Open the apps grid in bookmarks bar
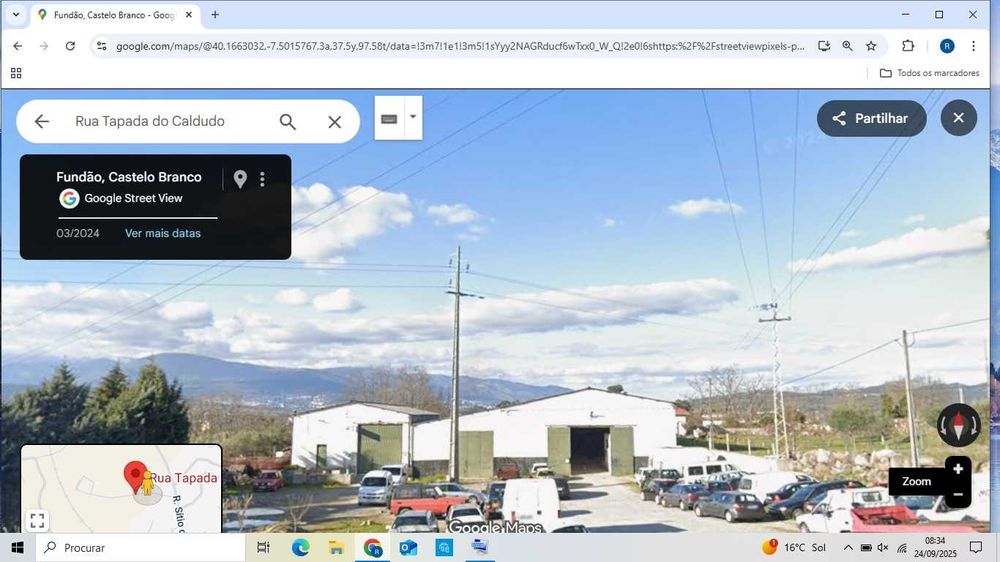This screenshot has height=562, width=1000. 16,73
